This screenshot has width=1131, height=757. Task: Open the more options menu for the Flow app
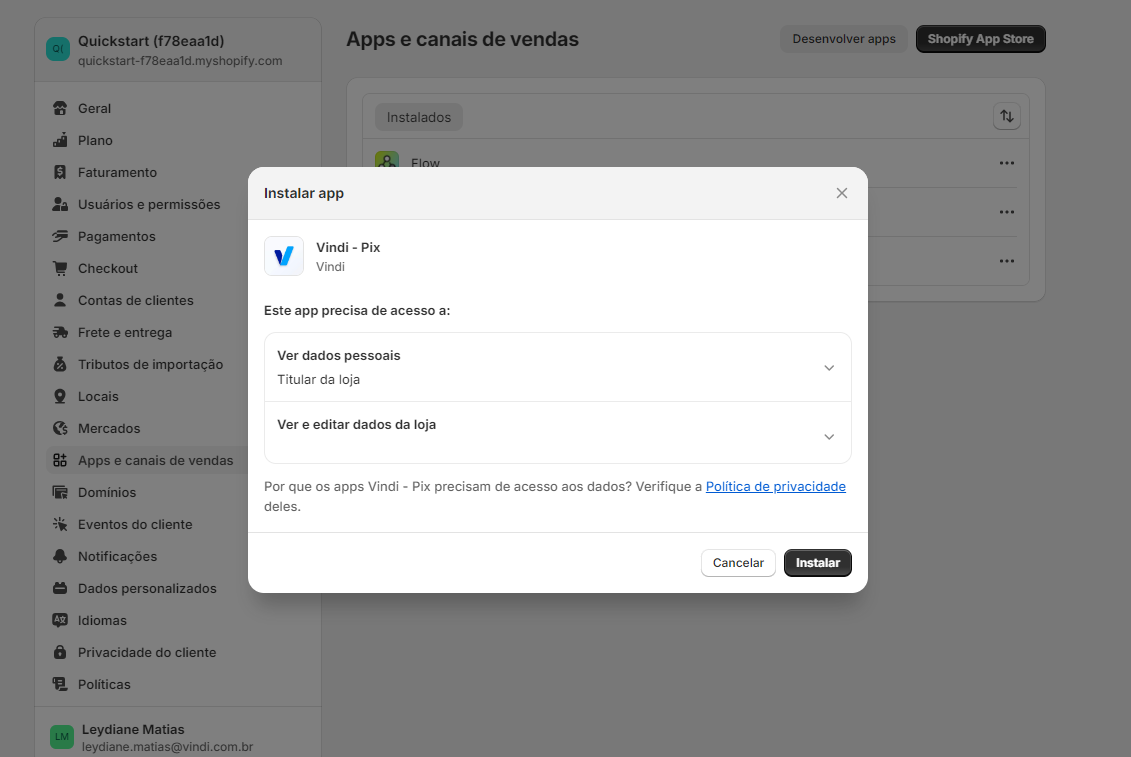pos(1006,163)
